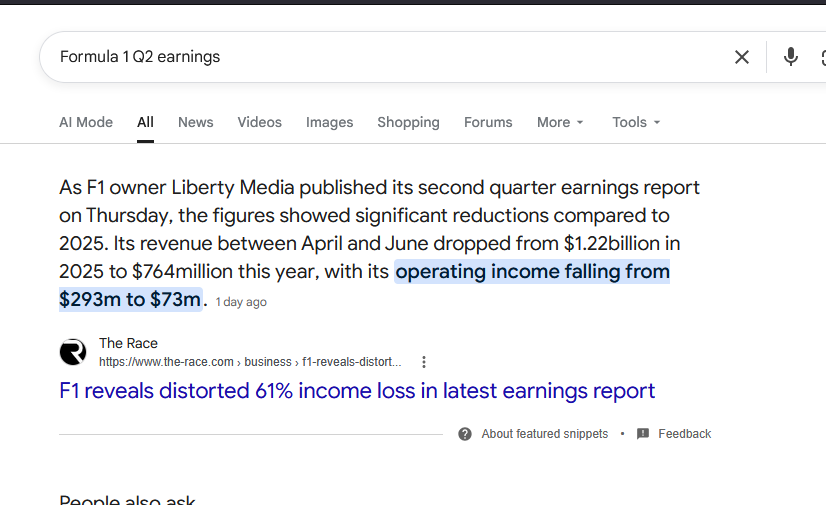The width and height of the screenshot is (826, 505).
Task: Open the three-dot menu next to The Race result
Action: (424, 362)
